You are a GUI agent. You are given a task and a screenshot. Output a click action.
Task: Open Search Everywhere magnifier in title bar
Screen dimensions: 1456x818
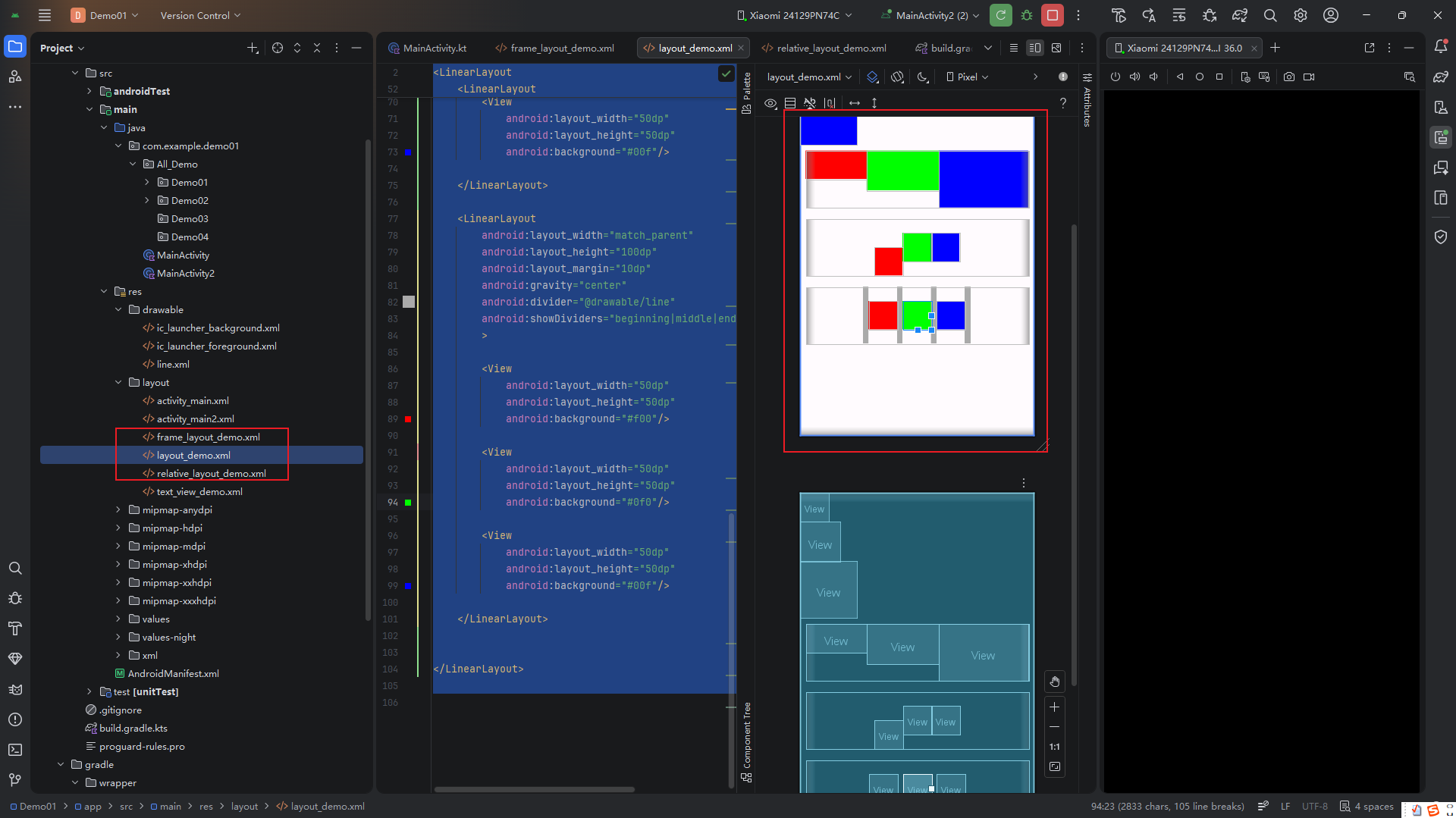(1270, 15)
